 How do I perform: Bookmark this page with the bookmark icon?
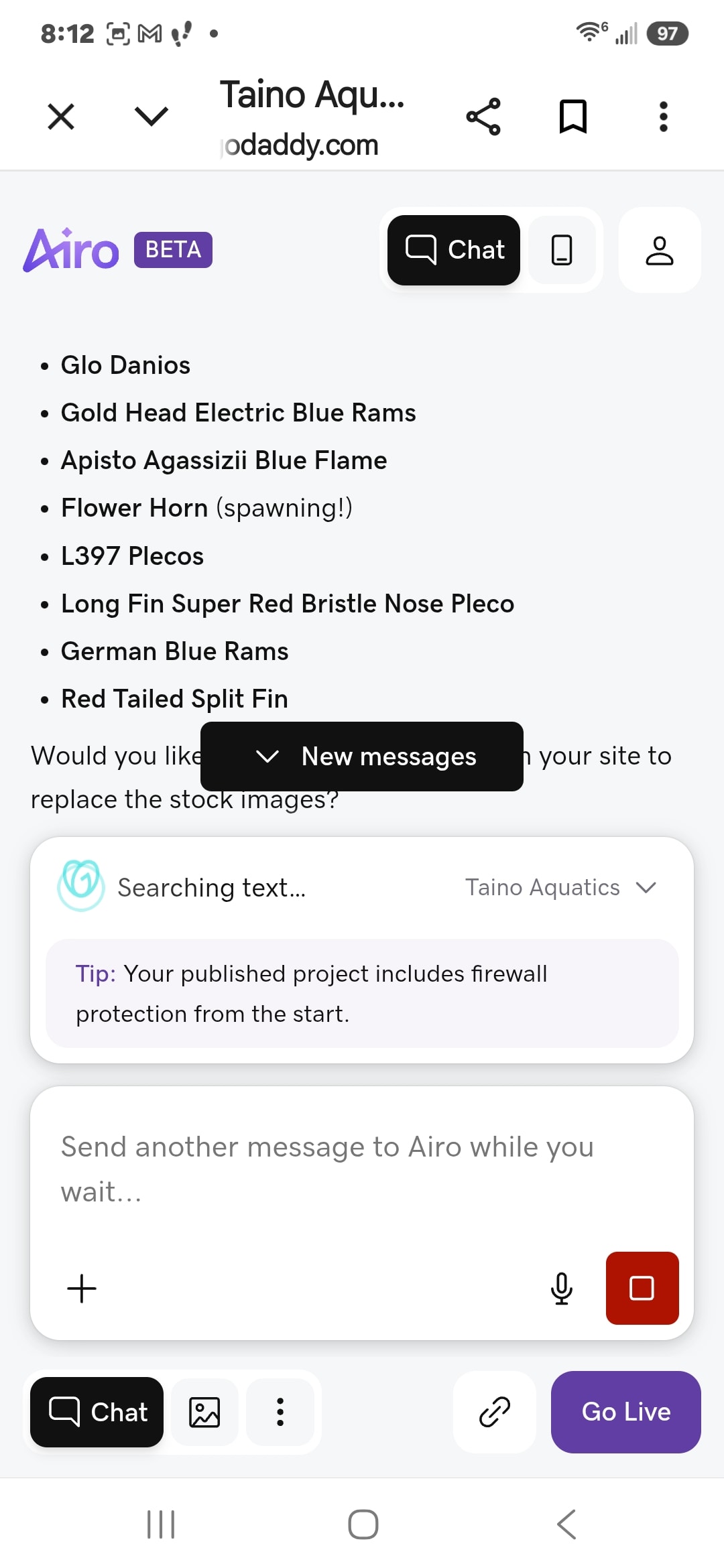click(573, 117)
